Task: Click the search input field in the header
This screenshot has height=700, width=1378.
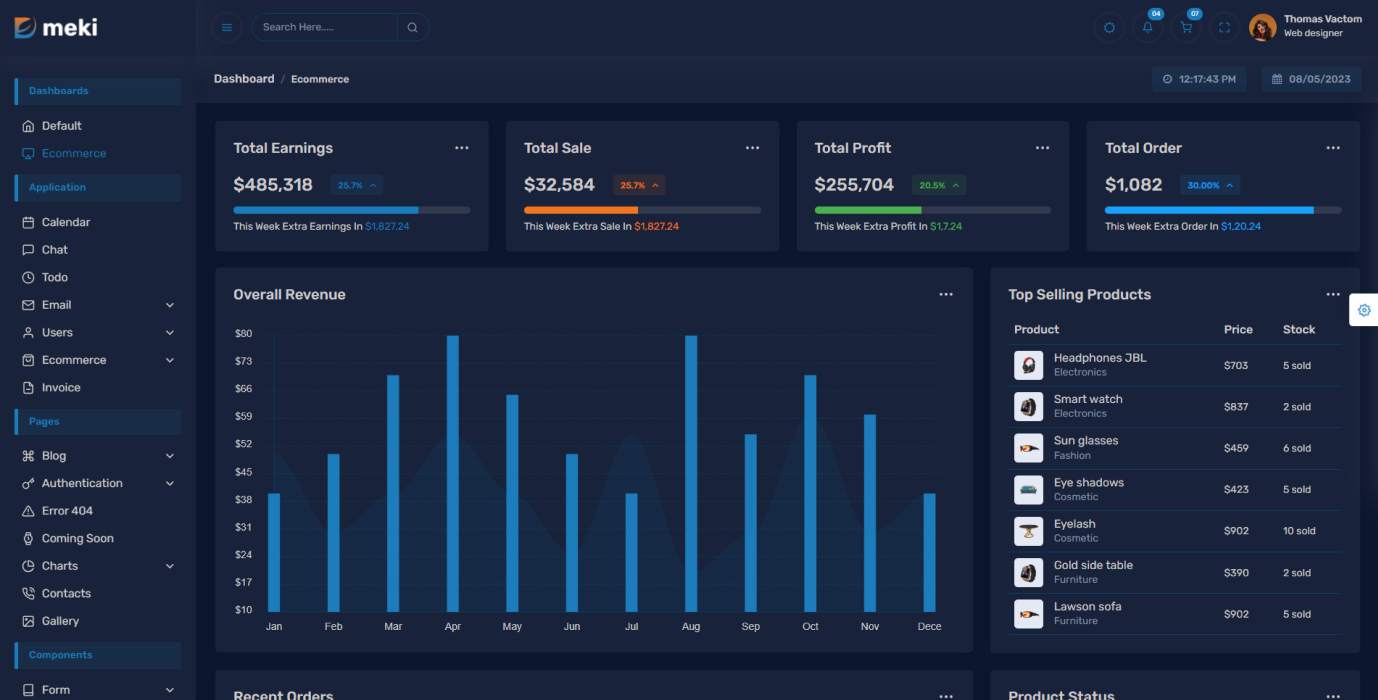Action: (x=320, y=27)
